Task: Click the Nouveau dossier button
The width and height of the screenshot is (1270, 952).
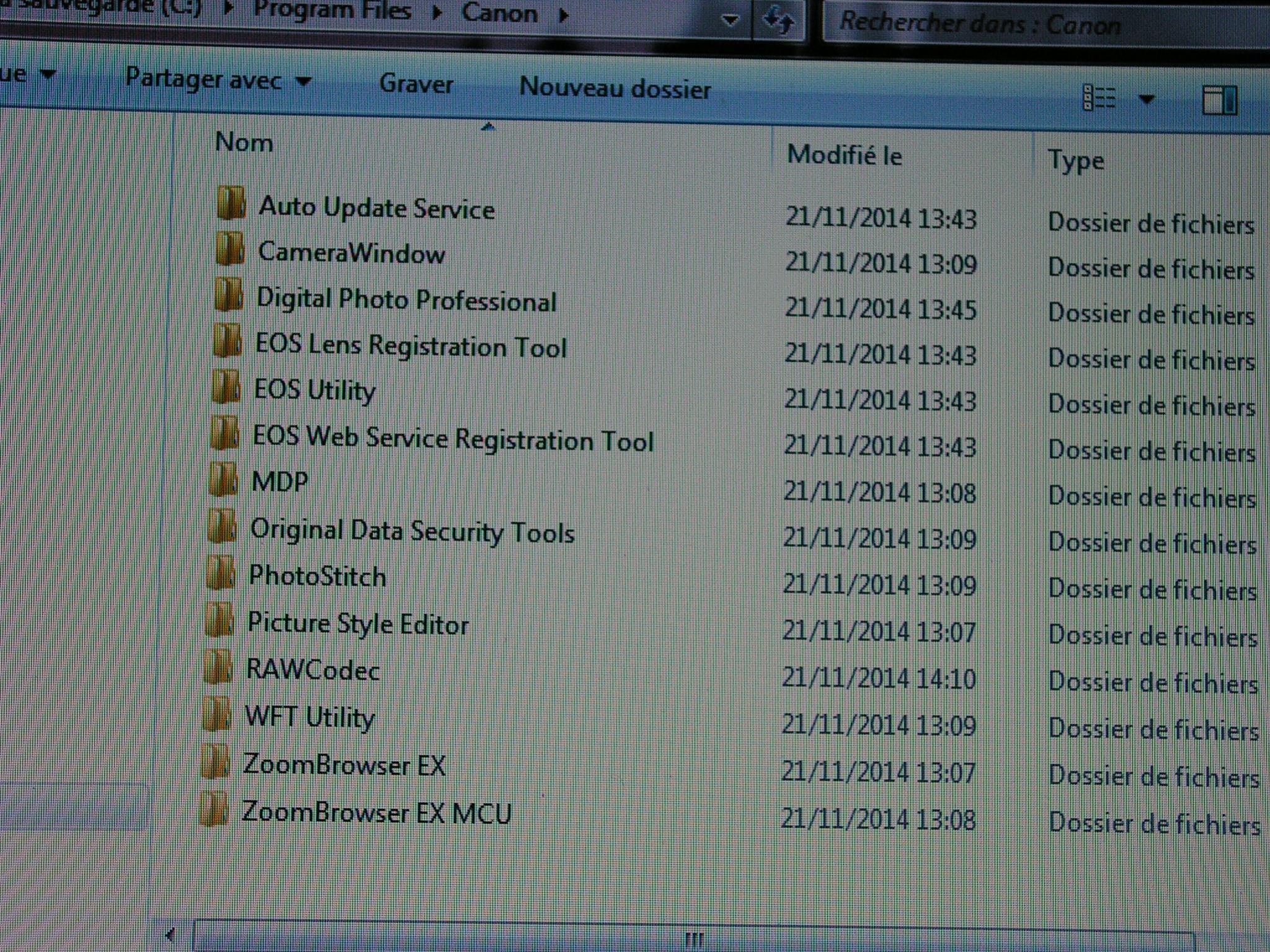Action: [615, 88]
